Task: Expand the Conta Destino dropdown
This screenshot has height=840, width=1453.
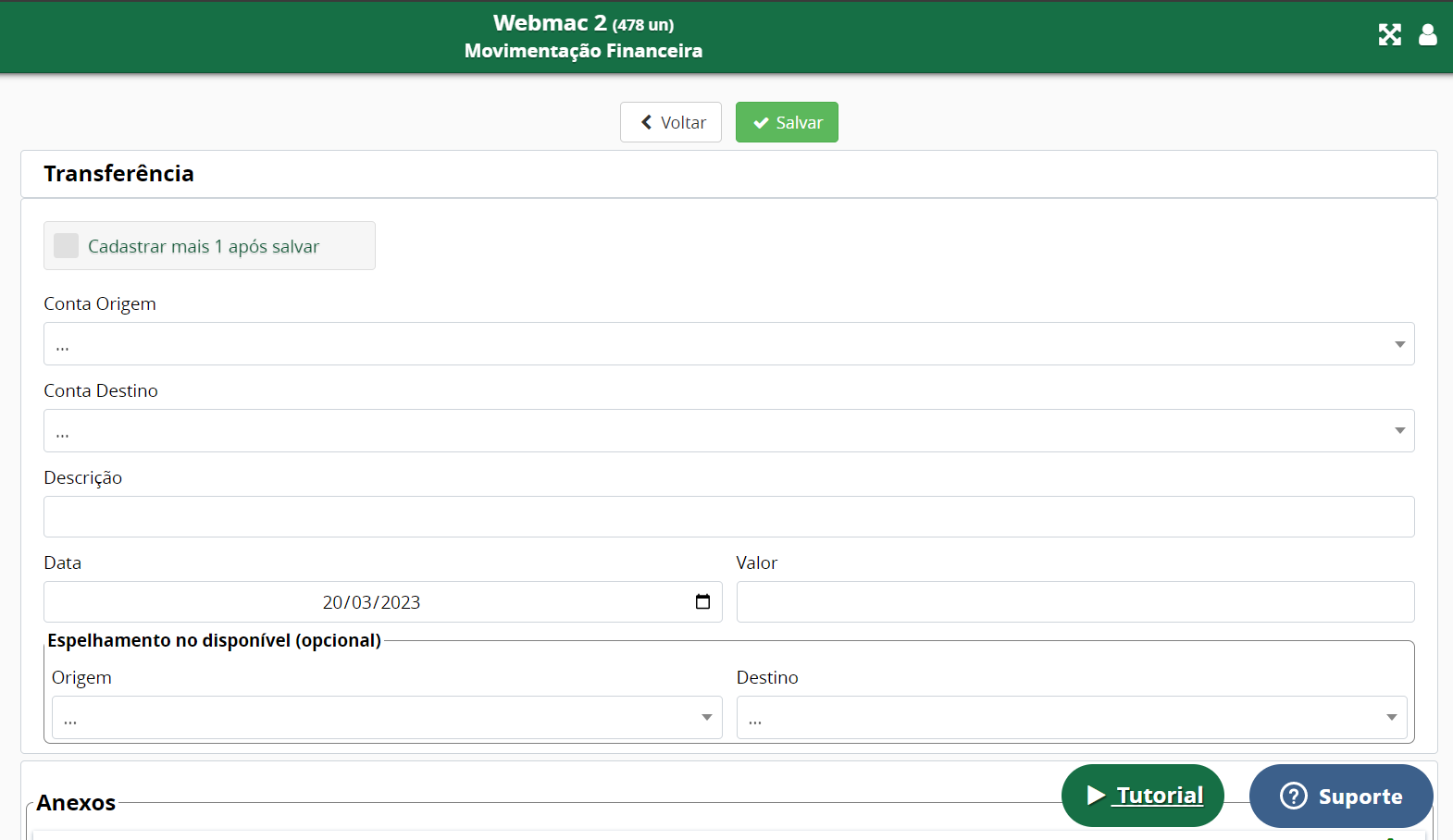Action: click(x=728, y=431)
